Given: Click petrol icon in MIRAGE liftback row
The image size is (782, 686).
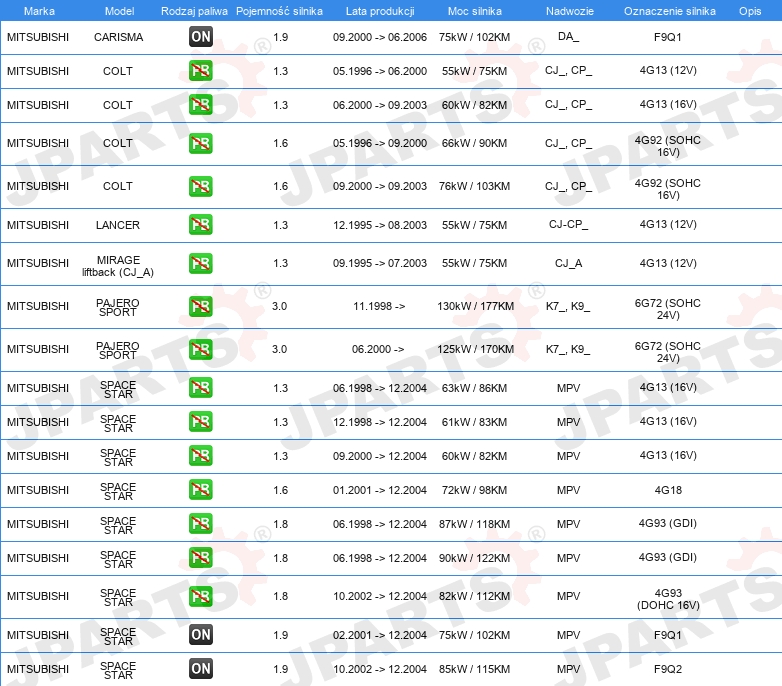Looking at the screenshot, I should point(201,263).
